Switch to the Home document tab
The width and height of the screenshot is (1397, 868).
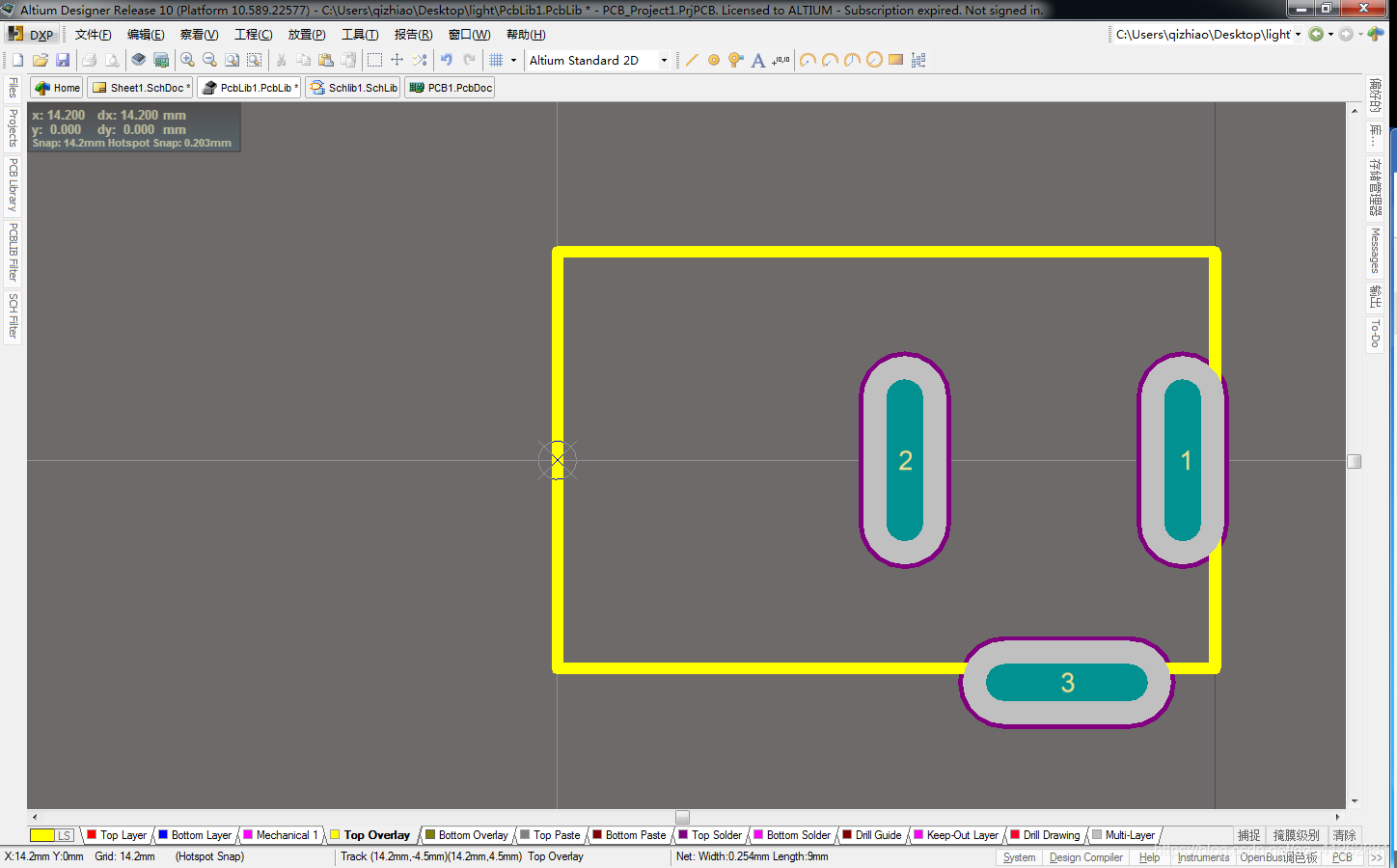pyautogui.click(x=57, y=88)
